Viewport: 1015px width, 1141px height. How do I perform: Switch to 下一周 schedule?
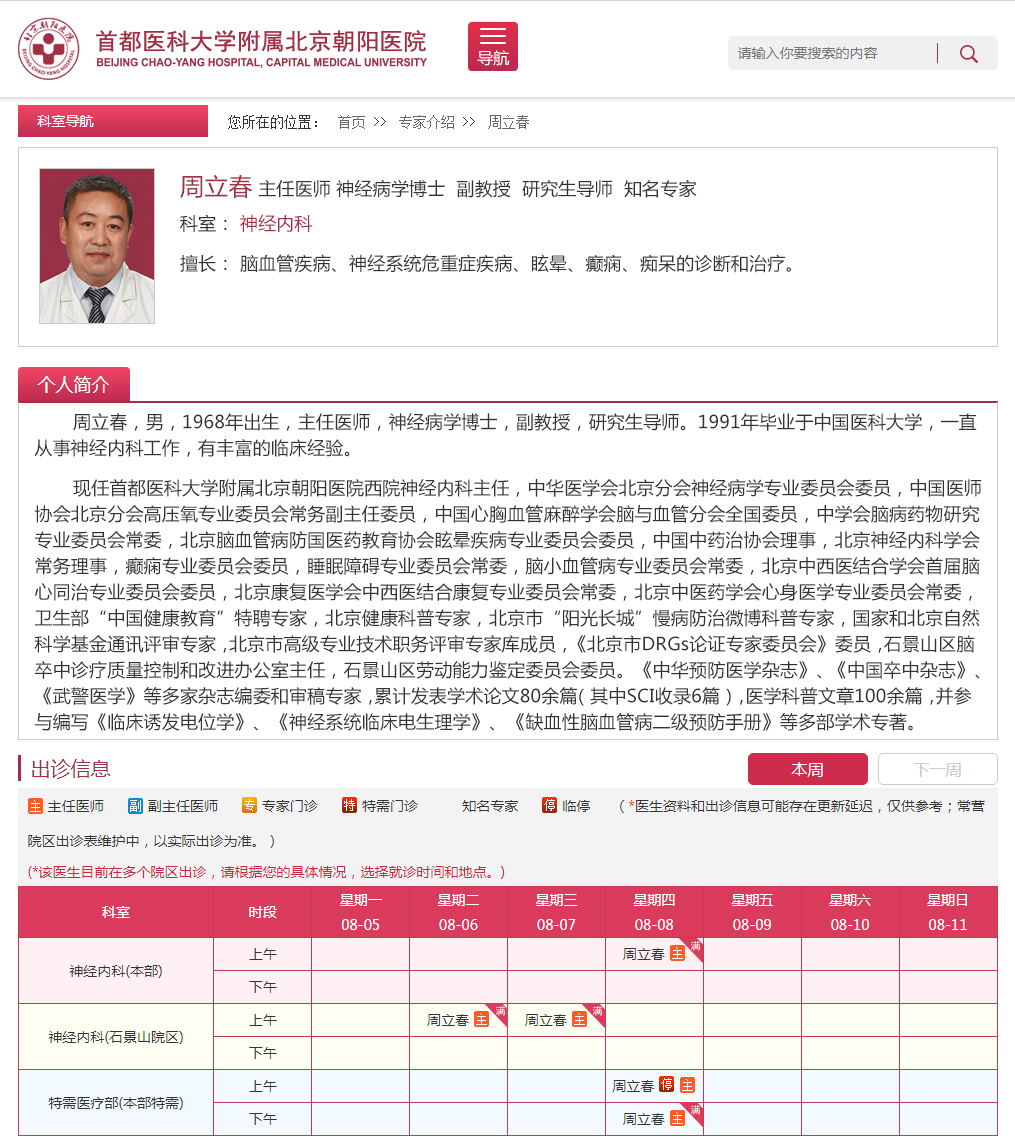pos(938,769)
